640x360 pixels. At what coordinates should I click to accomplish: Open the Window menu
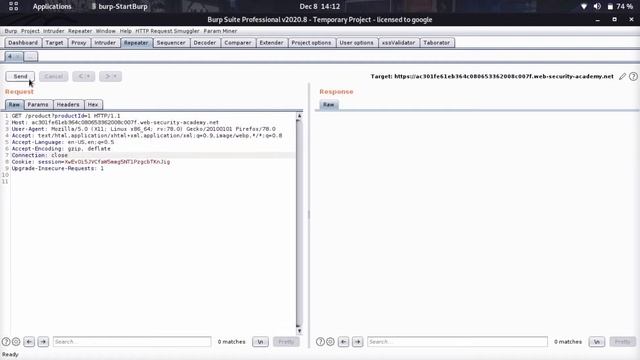[x=106, y=31]
